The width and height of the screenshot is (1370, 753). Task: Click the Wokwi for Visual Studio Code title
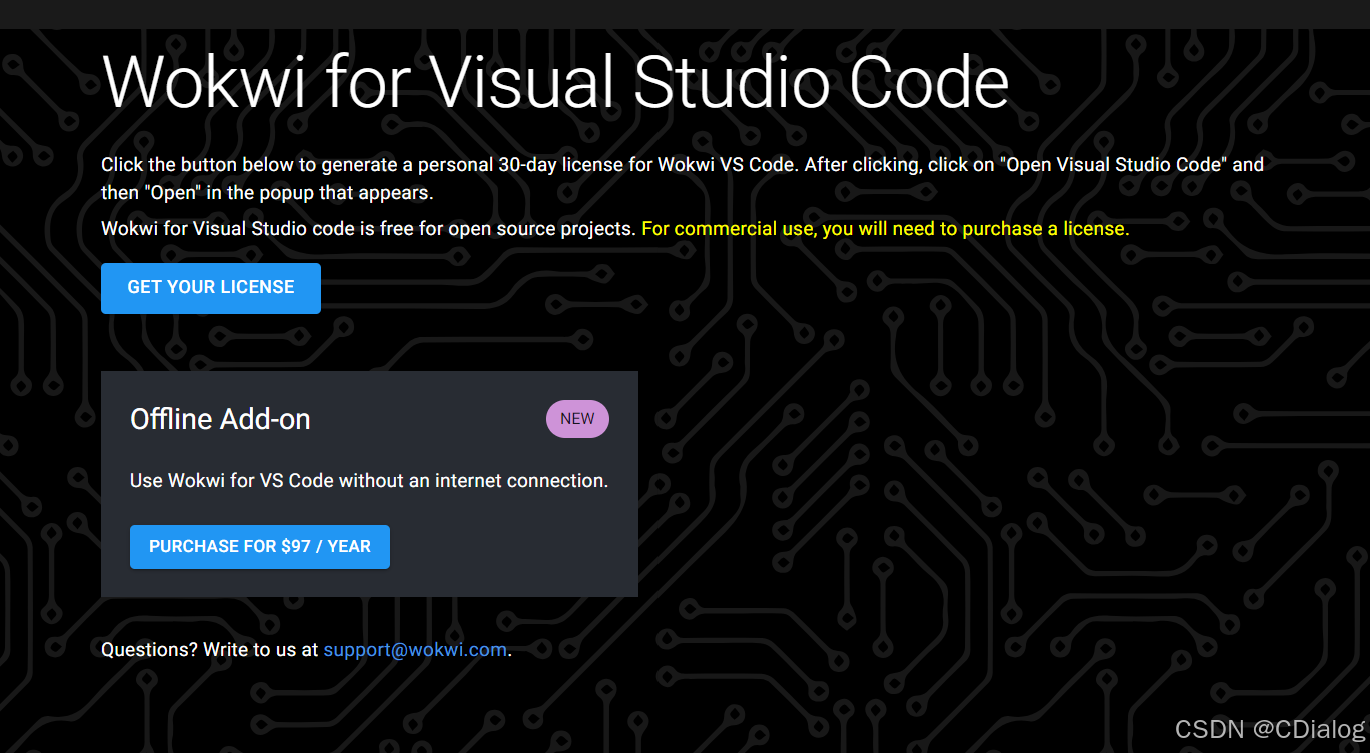click(x=555, y=82)
